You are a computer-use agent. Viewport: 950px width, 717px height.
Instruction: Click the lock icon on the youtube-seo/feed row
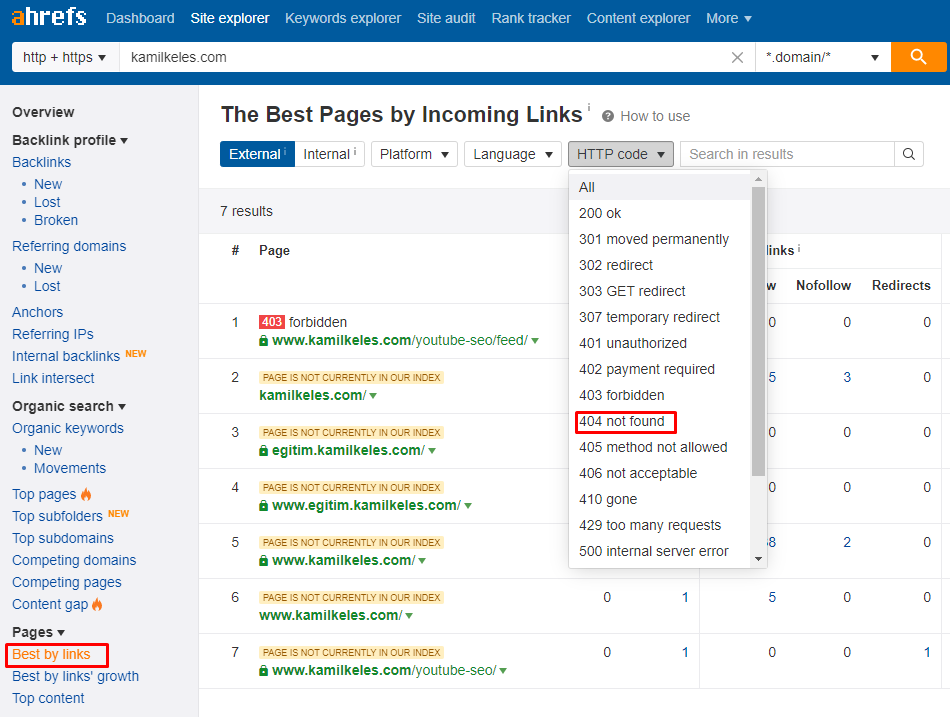[x=264, y=341]
